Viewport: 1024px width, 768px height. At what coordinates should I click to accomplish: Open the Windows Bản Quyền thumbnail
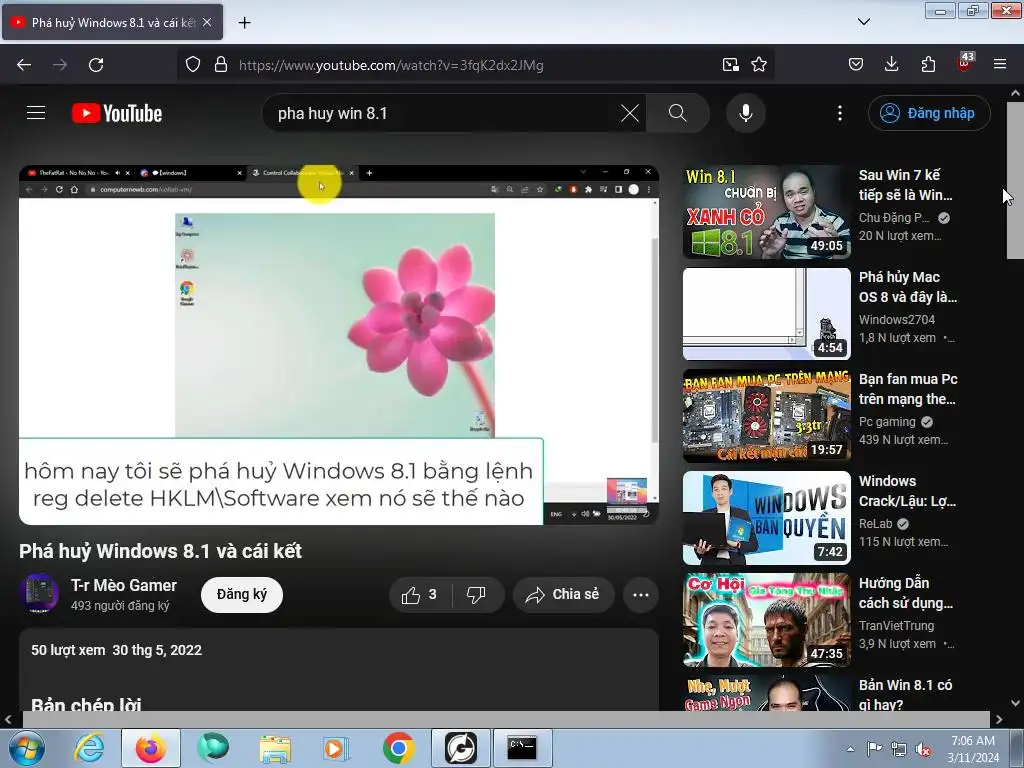click(767, 517)
